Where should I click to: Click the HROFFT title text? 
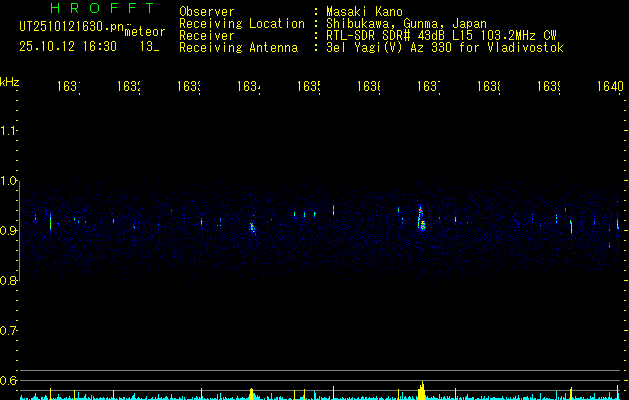[x=103, y=8]
